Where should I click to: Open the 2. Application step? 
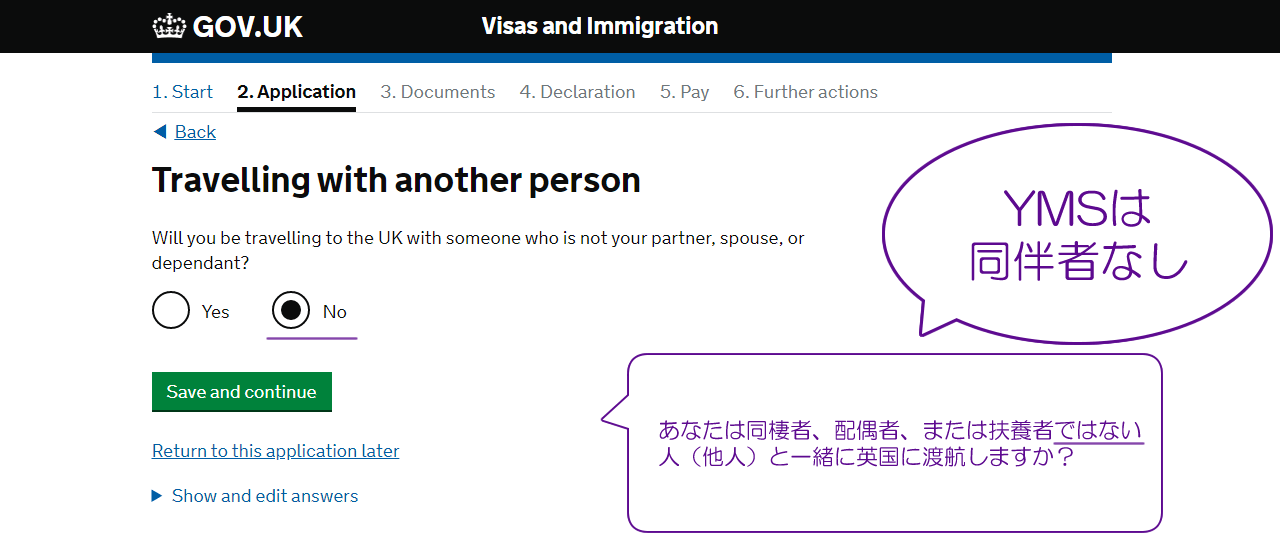click(x=296, y=92)
